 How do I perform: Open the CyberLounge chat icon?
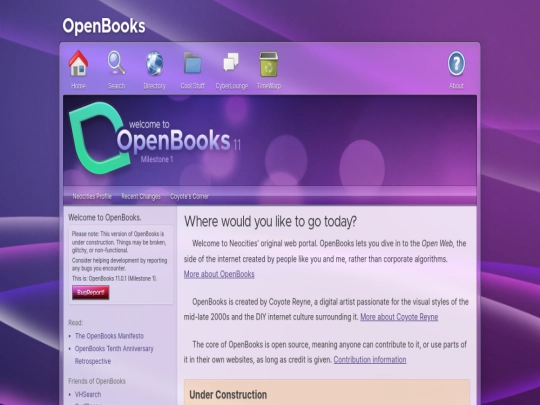(231, 62)
